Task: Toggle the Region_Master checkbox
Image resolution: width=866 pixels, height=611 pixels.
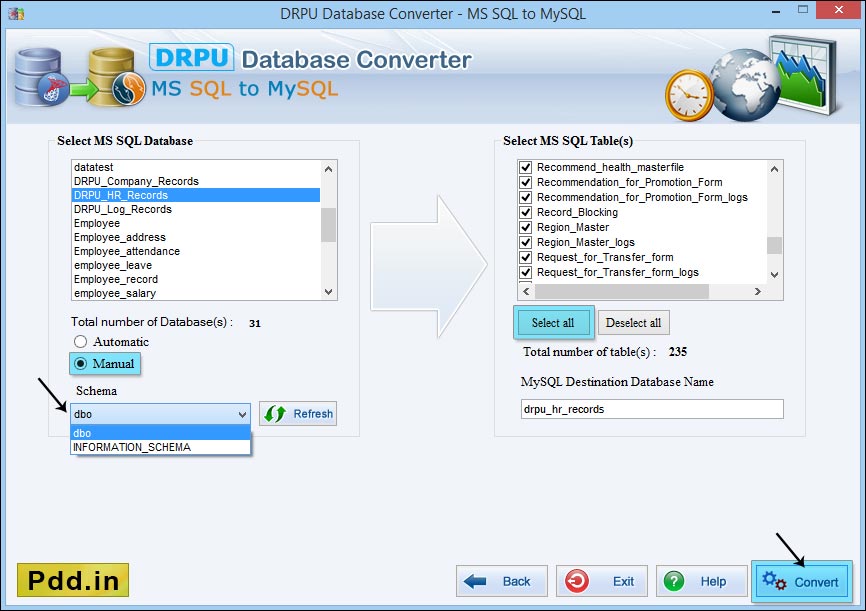Action: coord(525,227)
